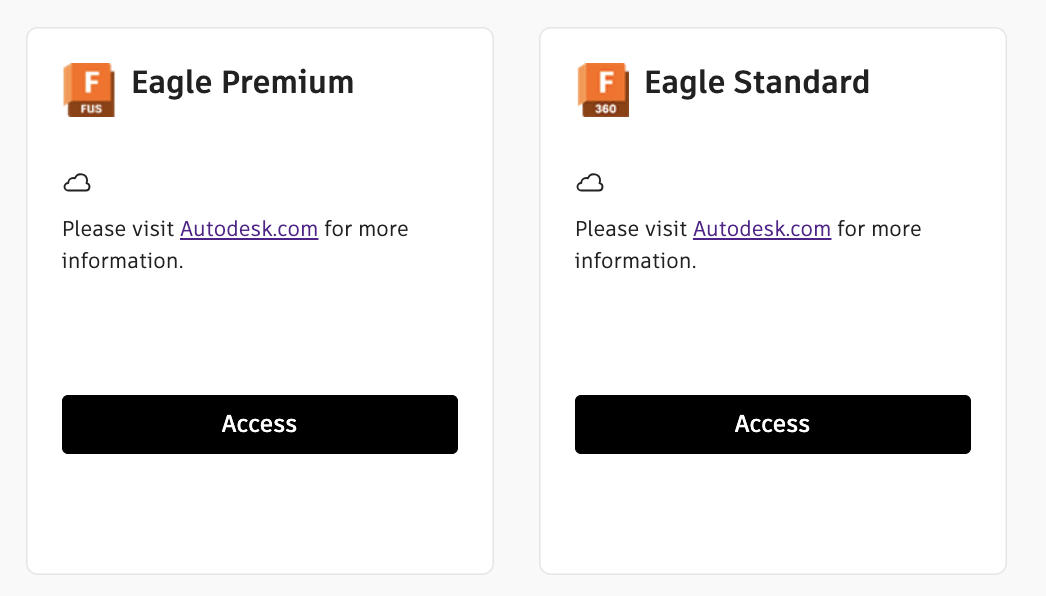Click the Eagle Standard title text
Viewport: 1046px width, 596px height.
coord(757,83)
